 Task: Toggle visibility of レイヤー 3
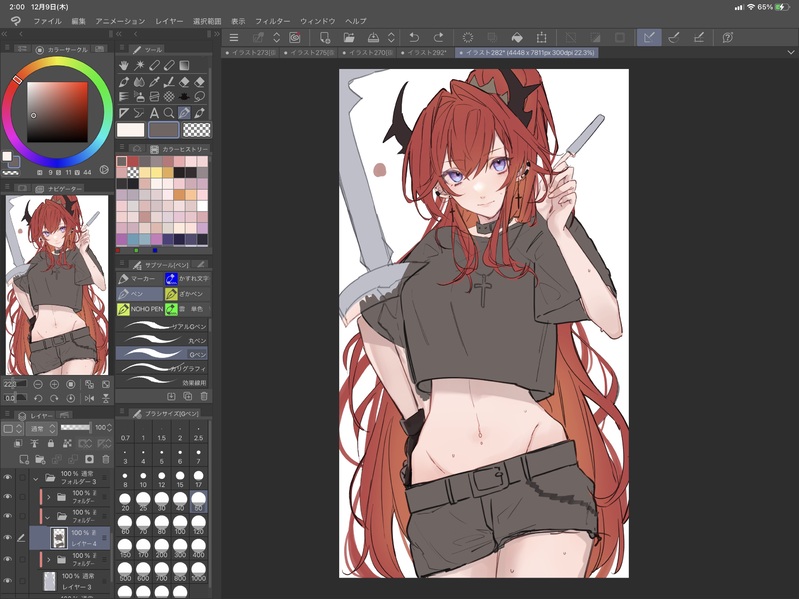coord(8,580)
